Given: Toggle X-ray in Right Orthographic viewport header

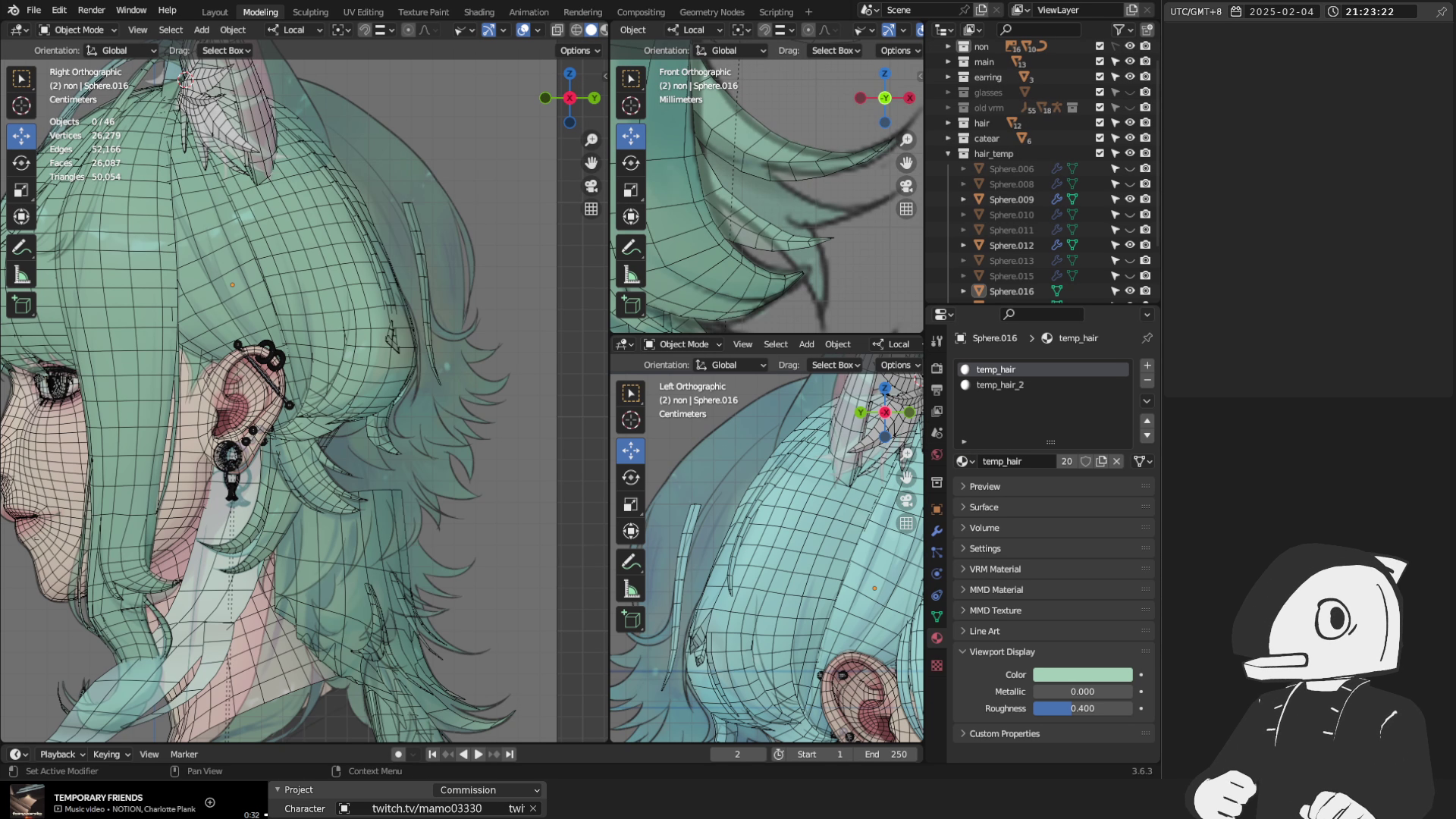Looking at the screenshot, I should coord(557,30).
